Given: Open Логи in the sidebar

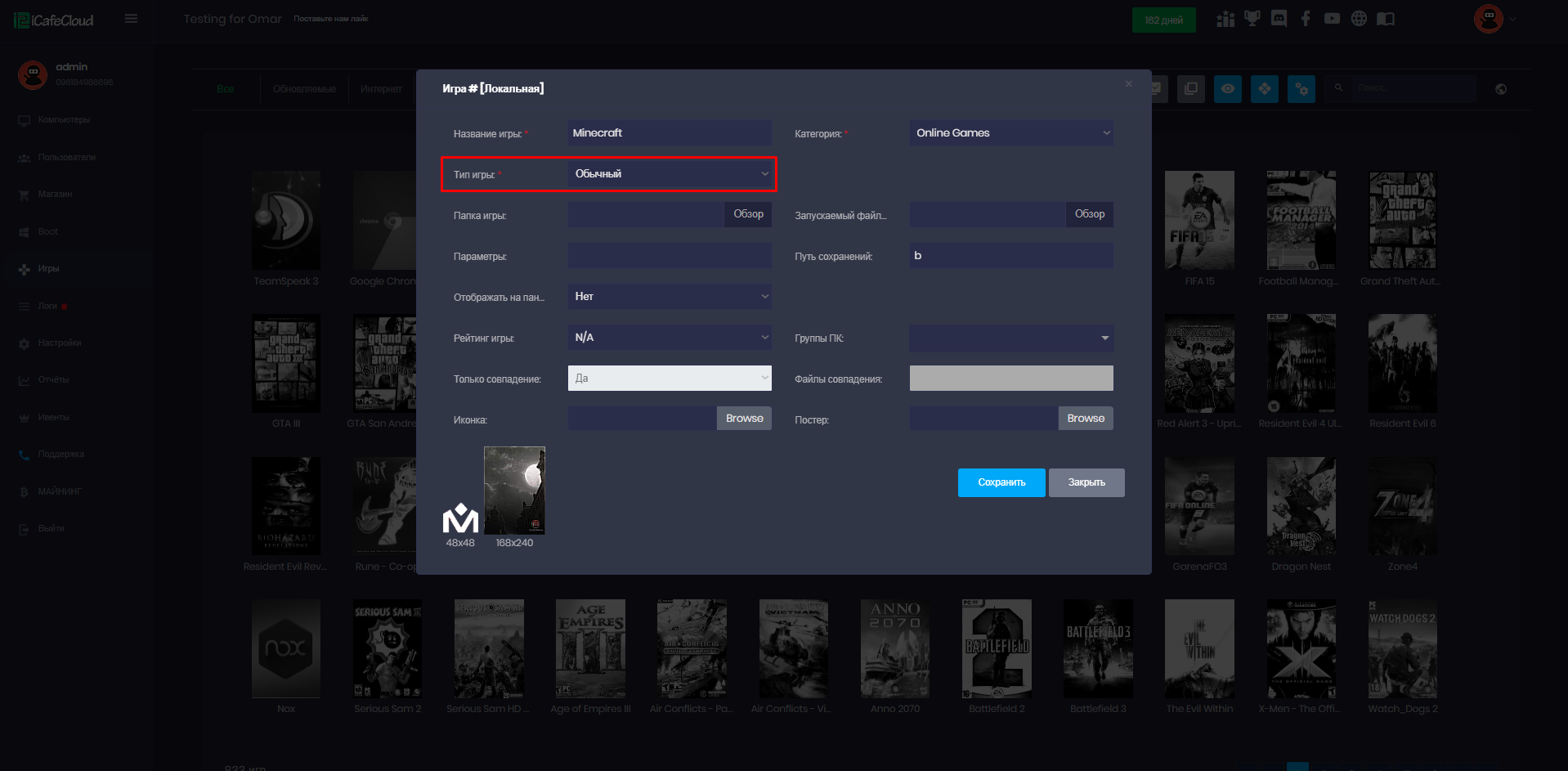Looking at the screenshot, I should pyautogui.click(x=47, y=306).
